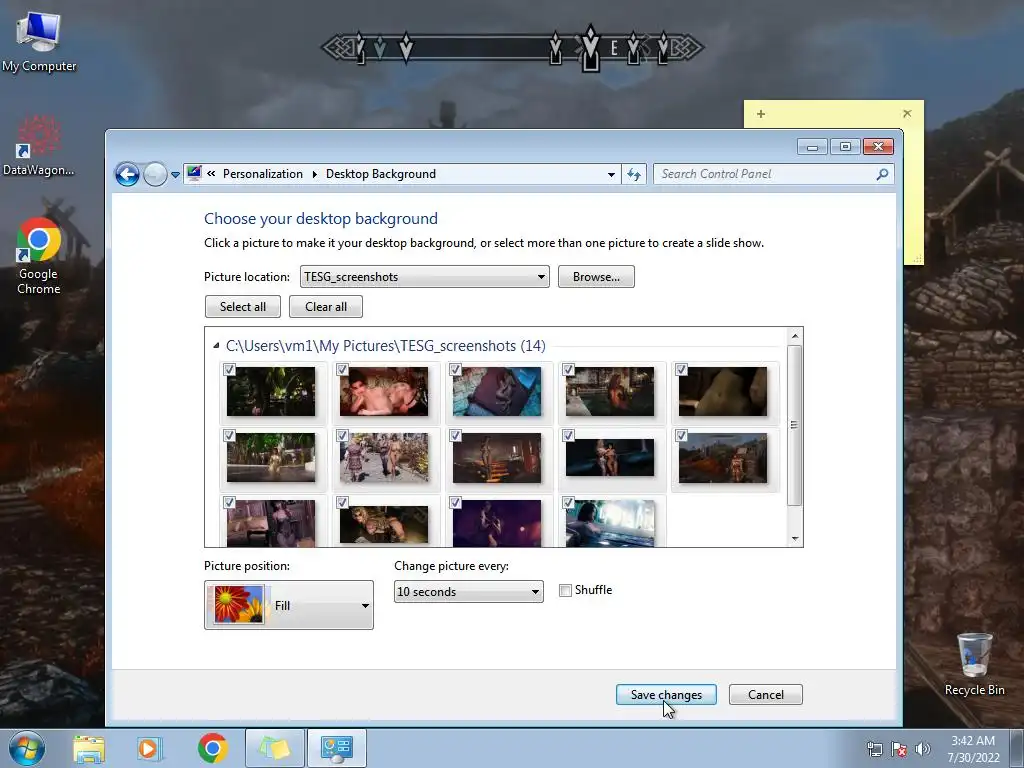Delete the sticky note with its X
This screenshot has height=768, width=1024.
pos(907,114)
